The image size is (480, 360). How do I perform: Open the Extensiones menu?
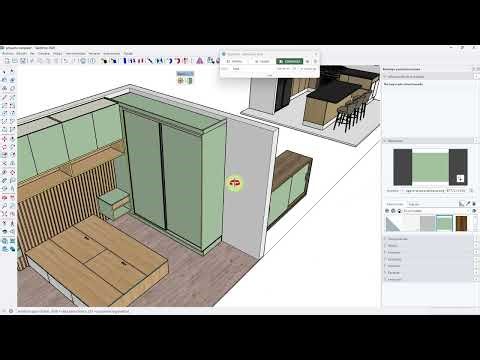pyautogui.click(x=111, y=53)
